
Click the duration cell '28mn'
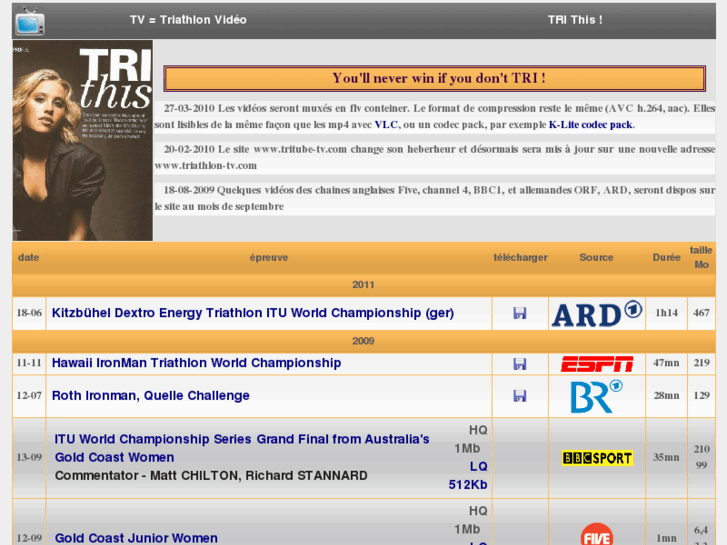(666, 396)
